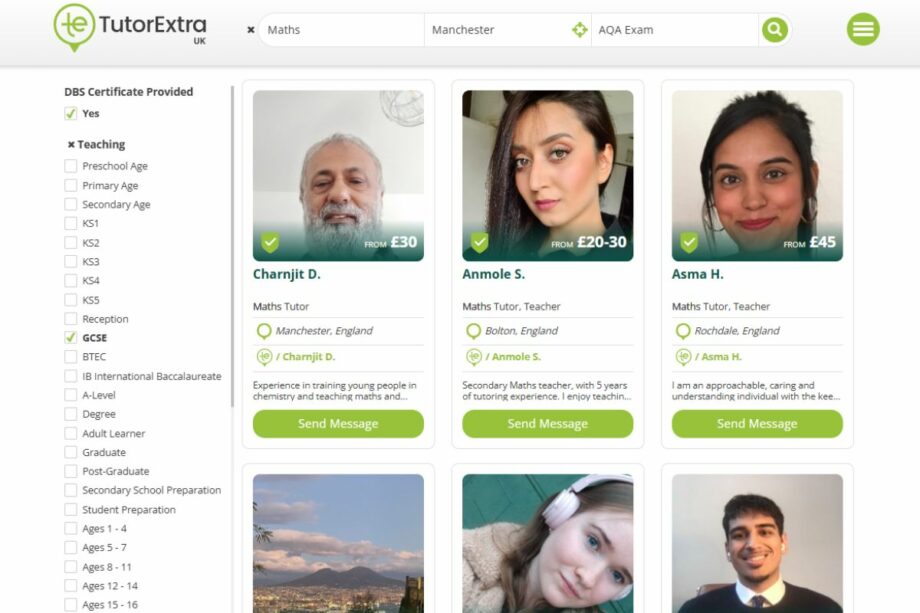
Task: Enable the A-Level checkbox
Action: tap(71, 395)
